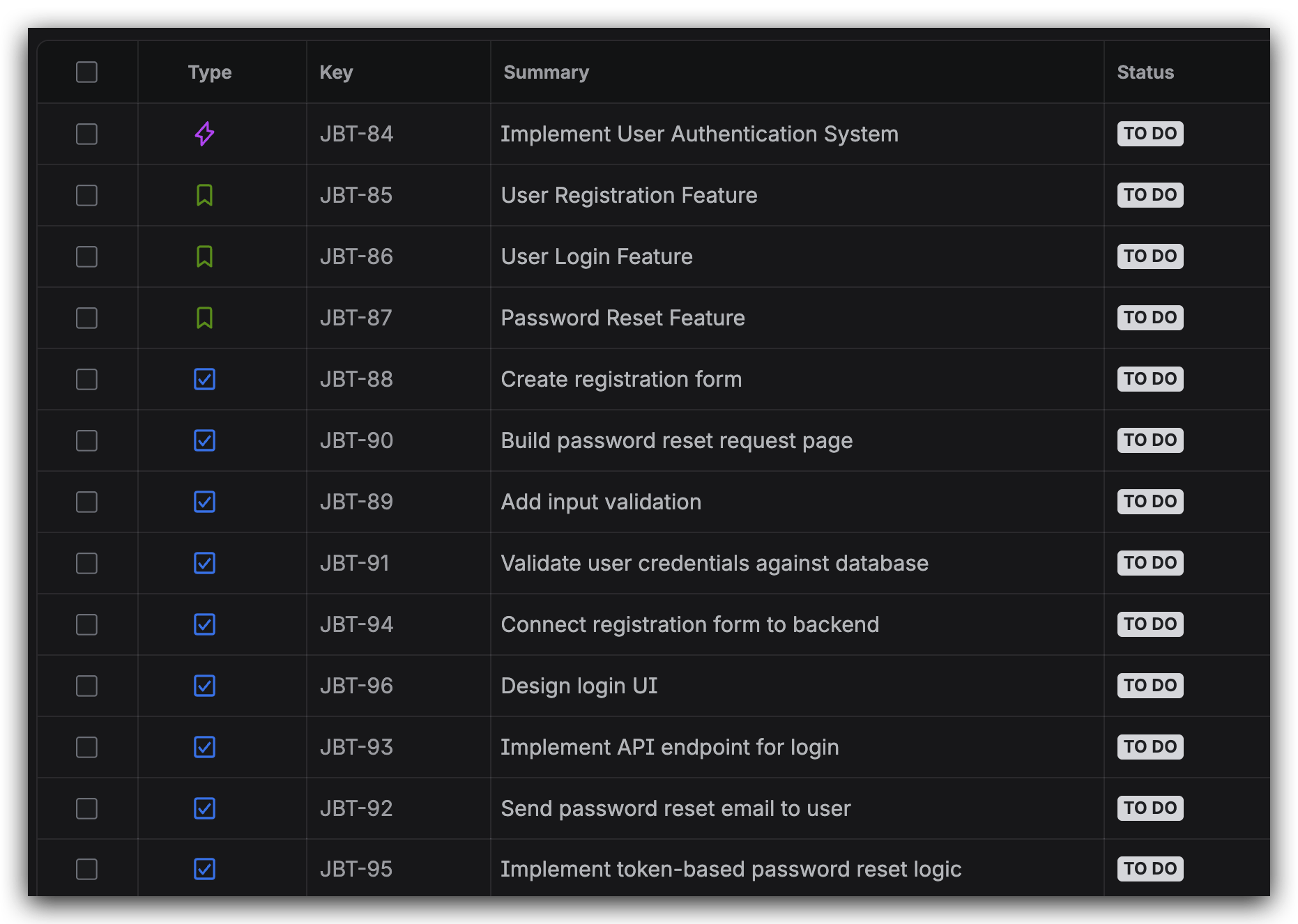Select the checkbox for JBT-92 row
The image size is (1298, 924).
[x=86, y=808]
